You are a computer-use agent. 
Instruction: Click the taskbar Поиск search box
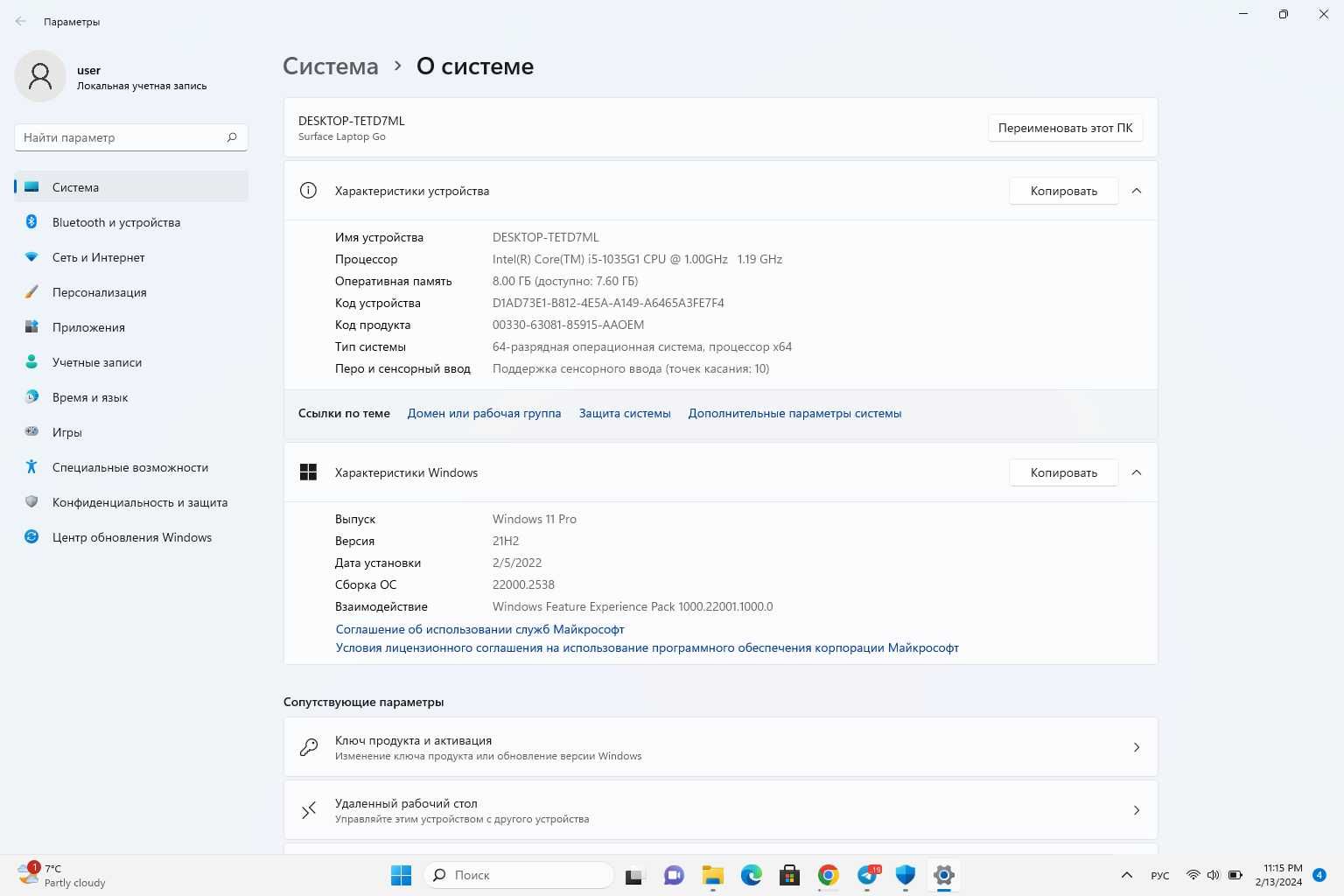[518, 875]
